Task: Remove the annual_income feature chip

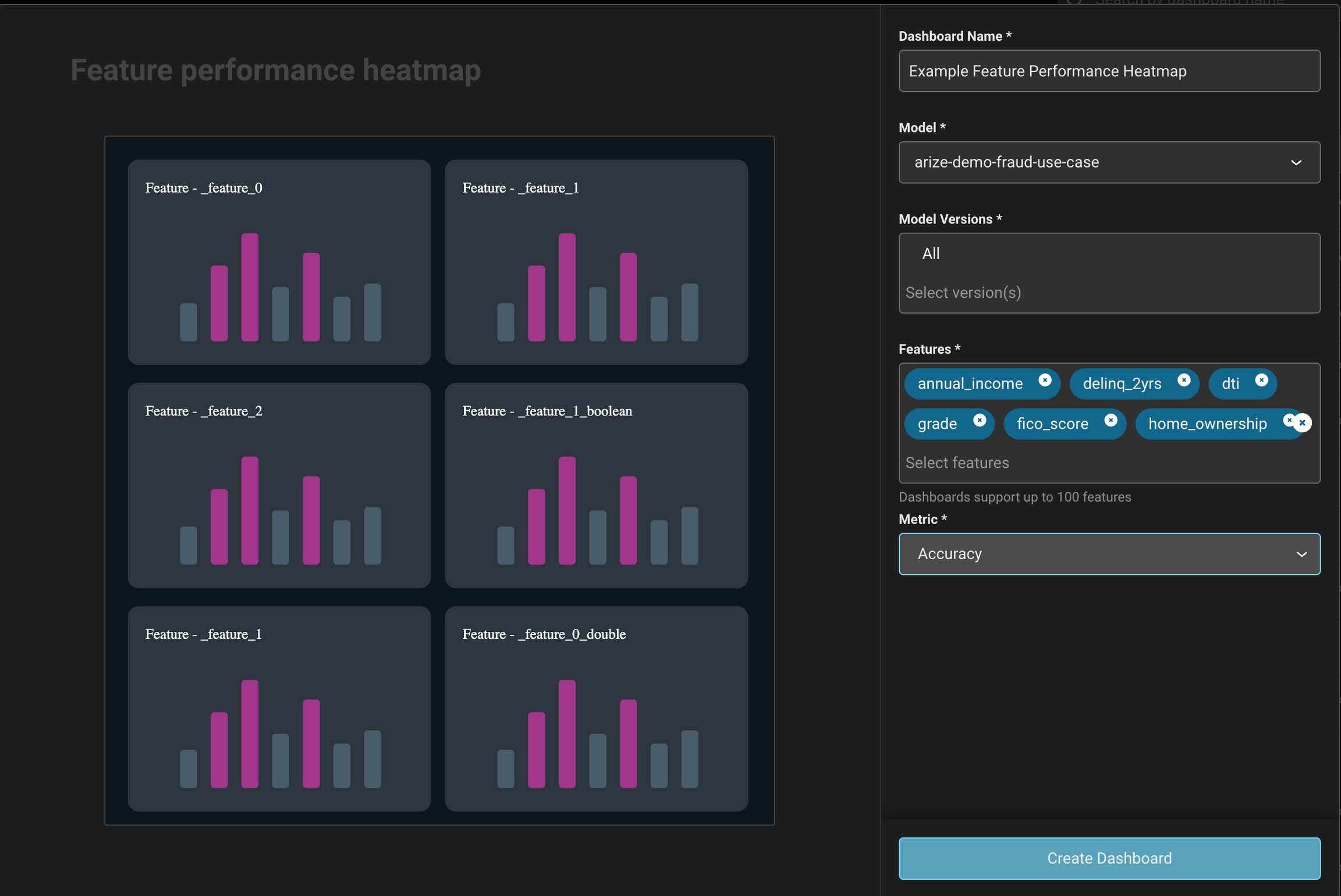Action: (x=1045, y=380)
